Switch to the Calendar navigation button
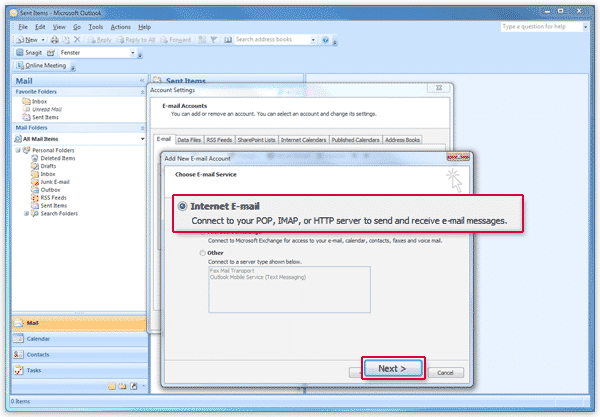Image resolution: width=600 pixels, height=417 pixels. 80,339
